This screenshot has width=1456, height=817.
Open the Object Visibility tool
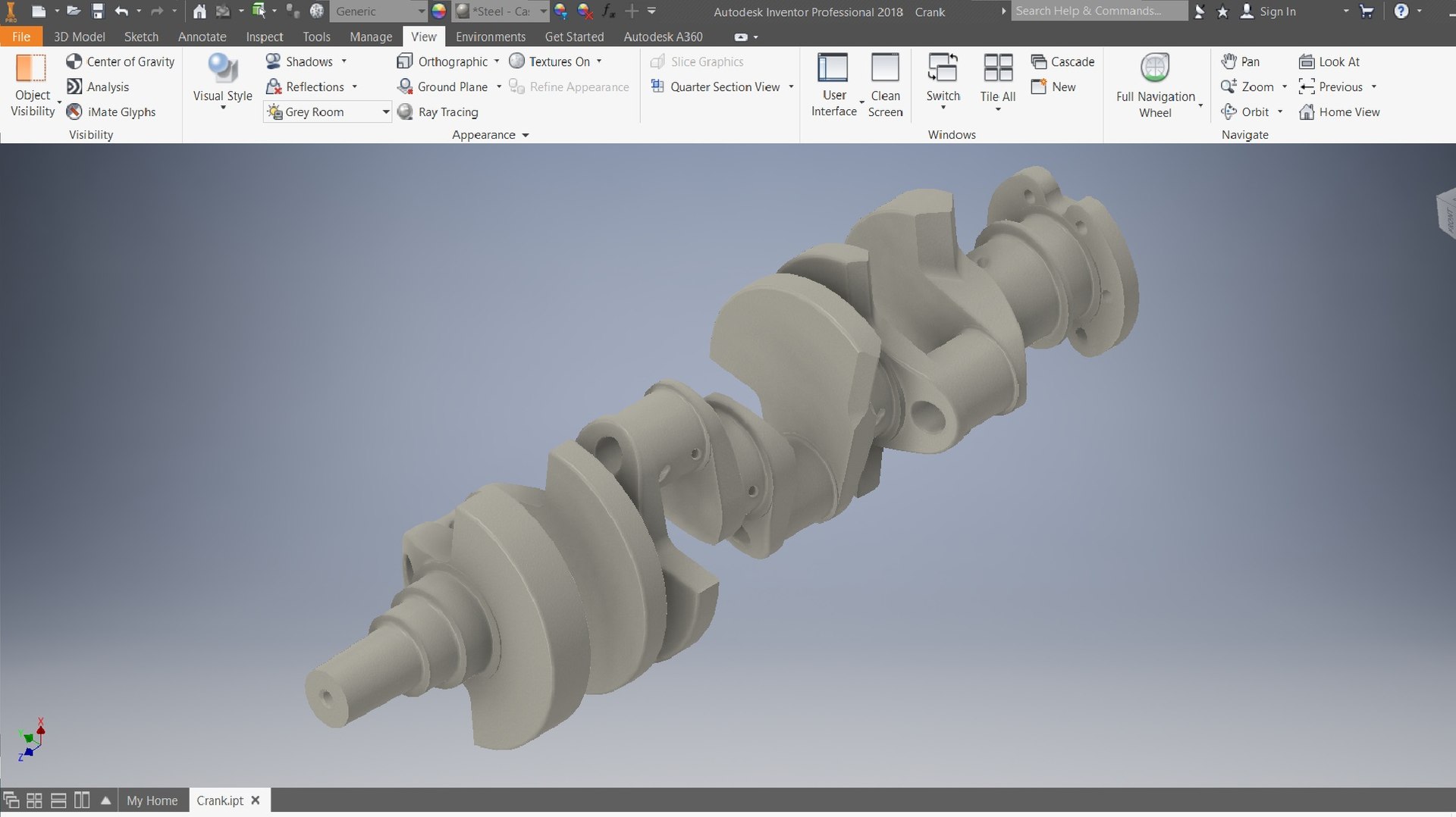pyautogui.click(x=32, y=86)
